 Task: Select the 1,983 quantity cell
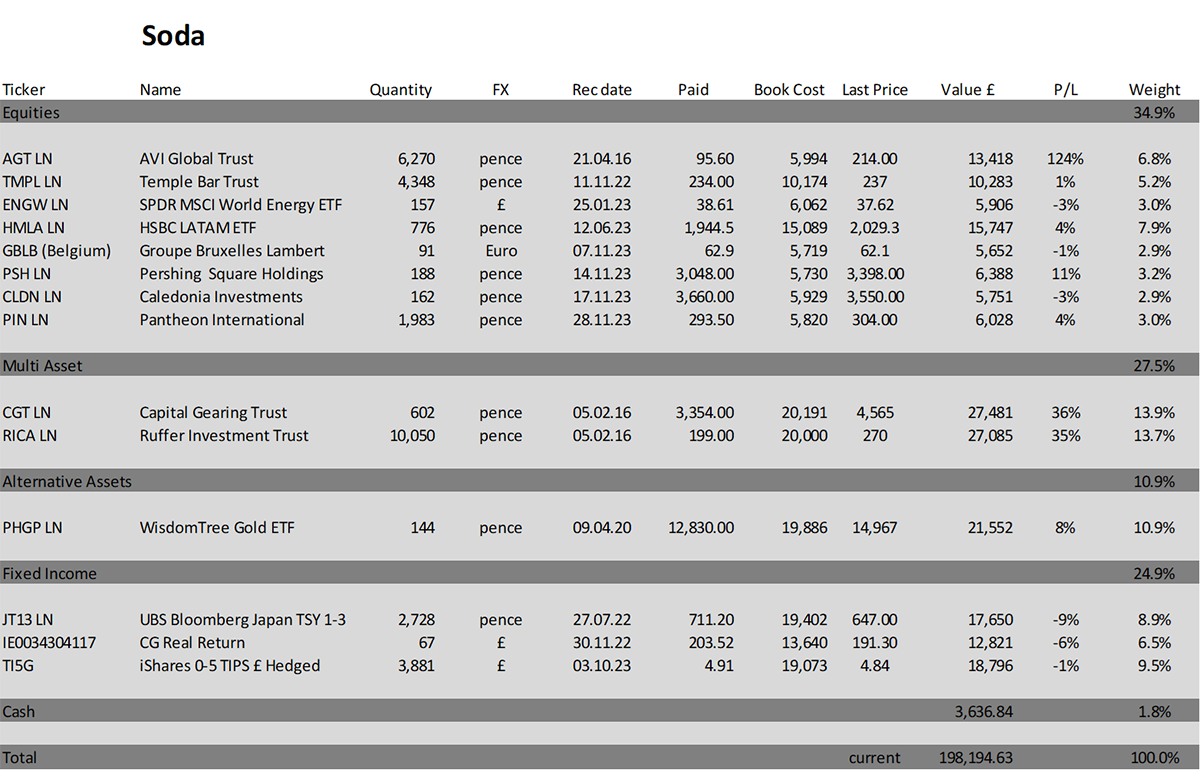pyautogui.click(x=416, y=319)
